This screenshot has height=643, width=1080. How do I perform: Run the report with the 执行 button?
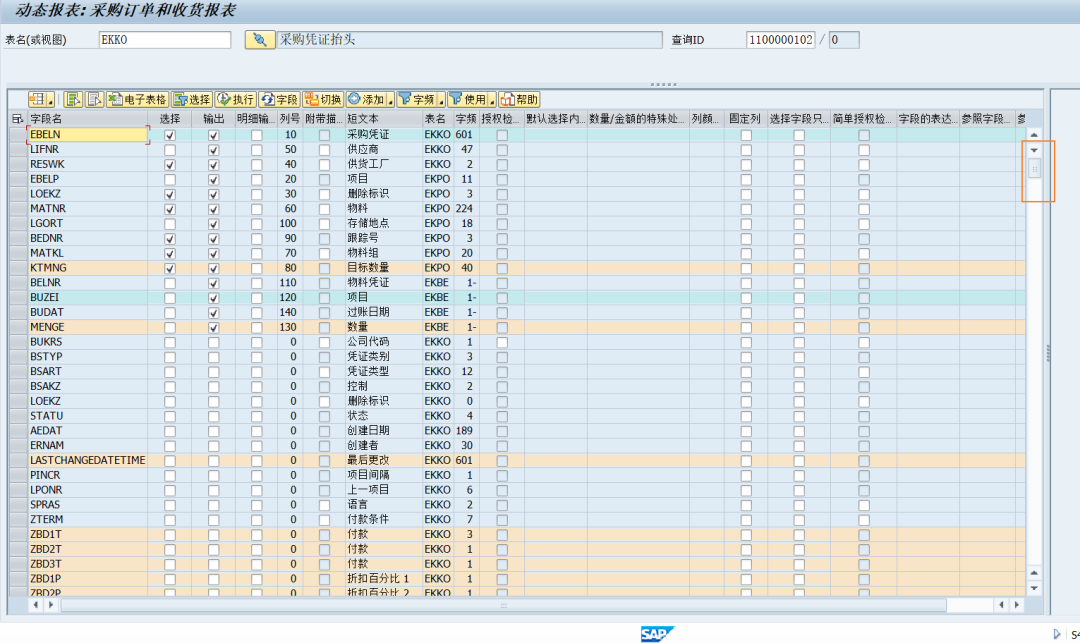click(x=236, y=99)
